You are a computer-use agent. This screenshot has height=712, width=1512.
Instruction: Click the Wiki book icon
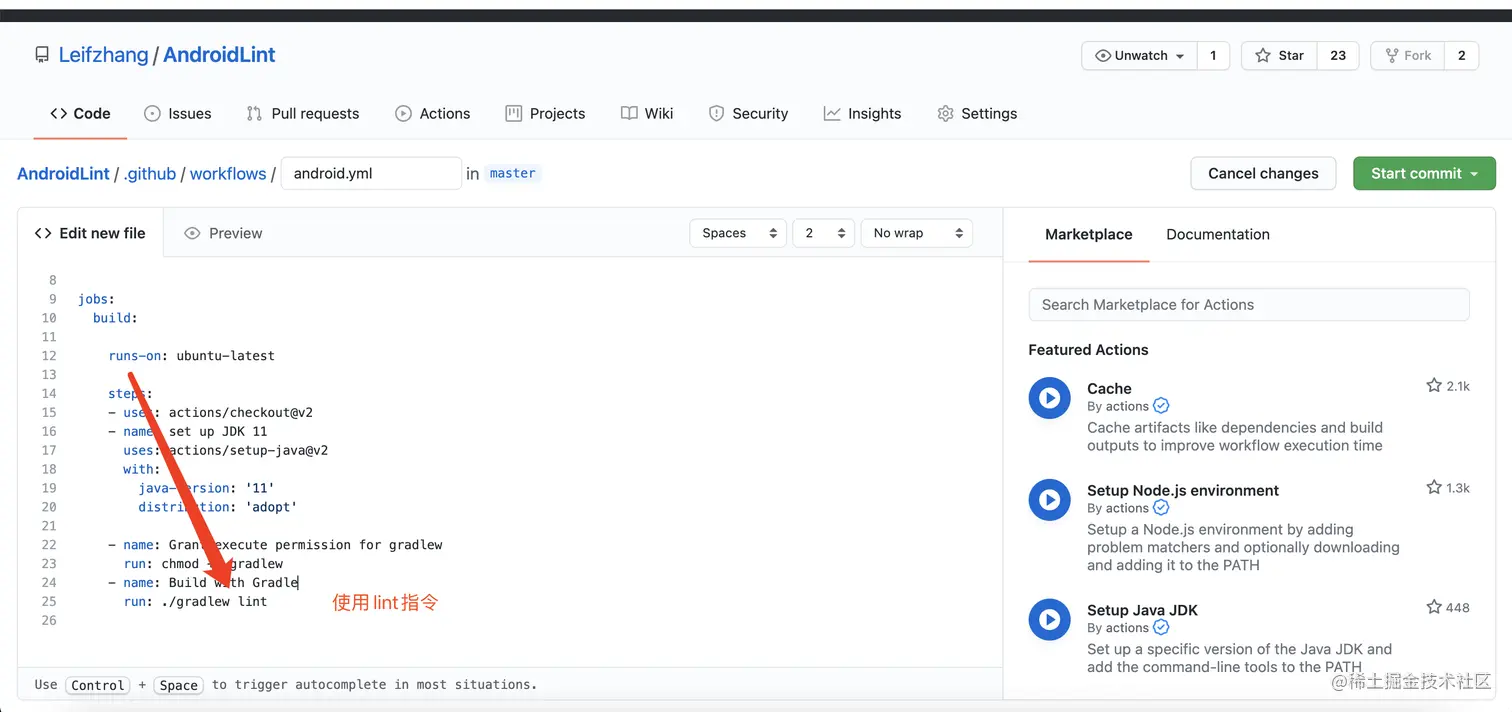[629, 114]
